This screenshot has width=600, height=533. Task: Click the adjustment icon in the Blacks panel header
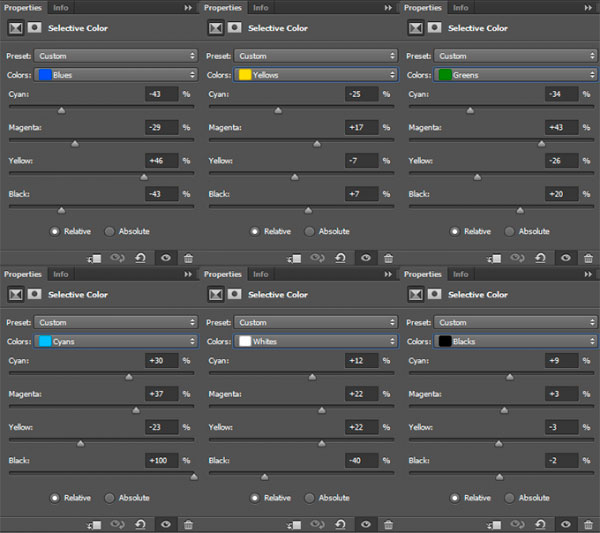coord(416,294)
